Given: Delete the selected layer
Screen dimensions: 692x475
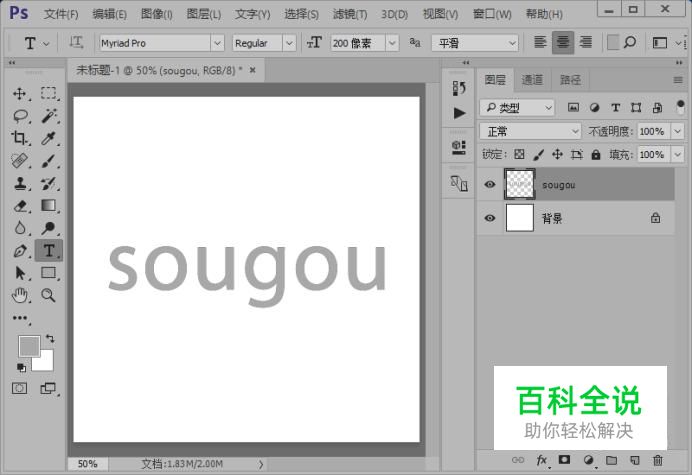Looking at the screenshot, I should [x=658, y=460].
